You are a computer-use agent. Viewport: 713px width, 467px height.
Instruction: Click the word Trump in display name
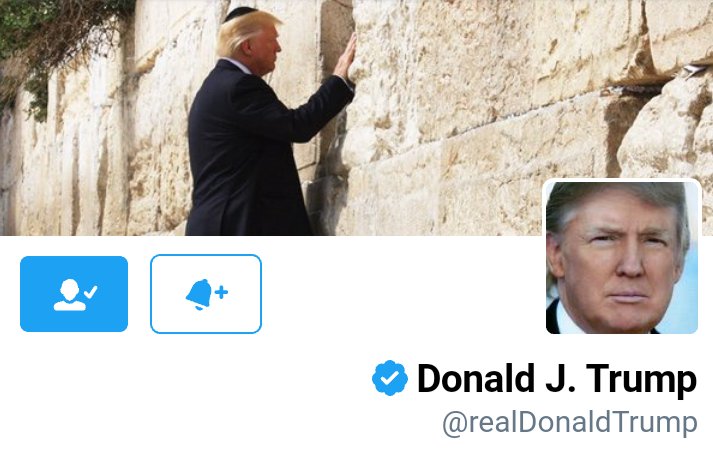[641, 379]
